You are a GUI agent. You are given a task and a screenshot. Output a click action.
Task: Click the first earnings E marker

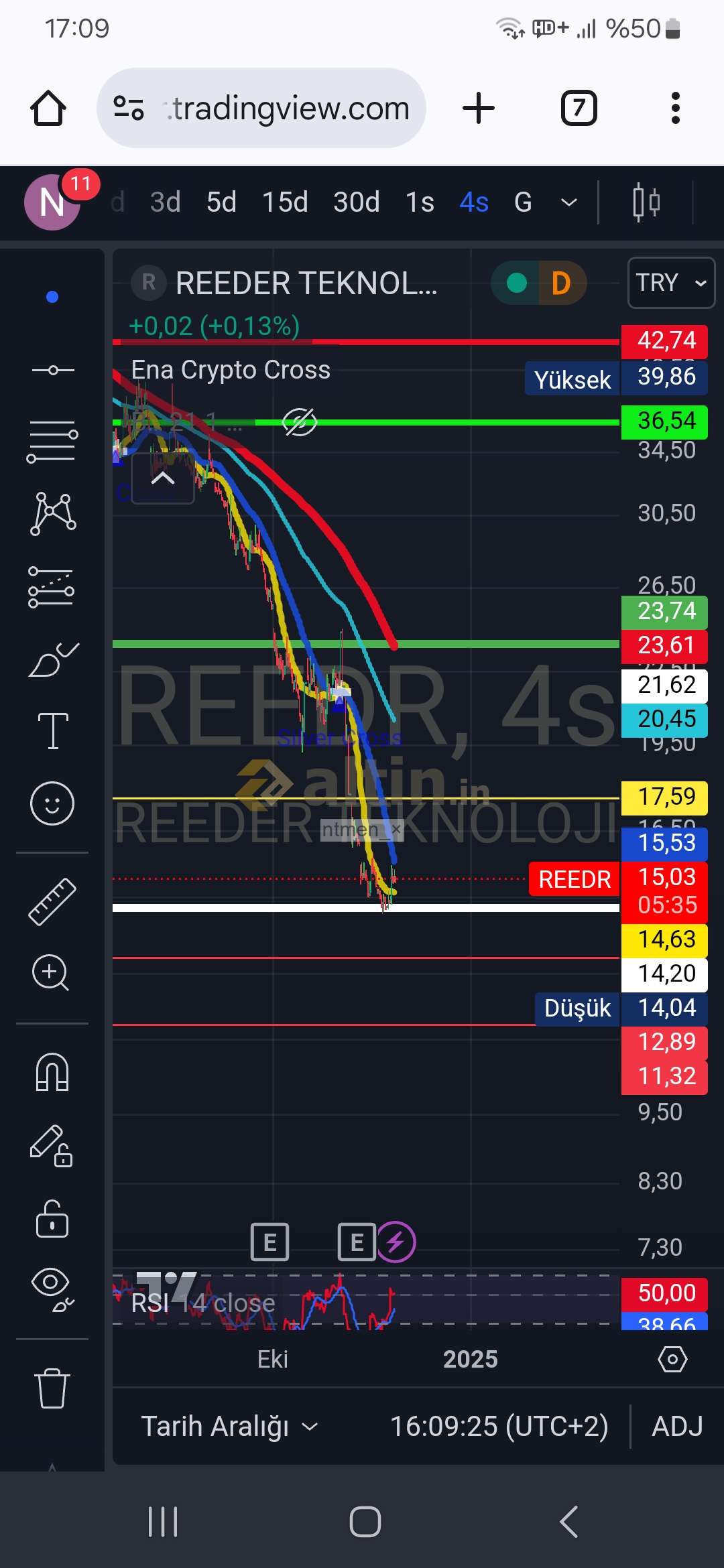pyautogui.click(x=269, y=1242)
